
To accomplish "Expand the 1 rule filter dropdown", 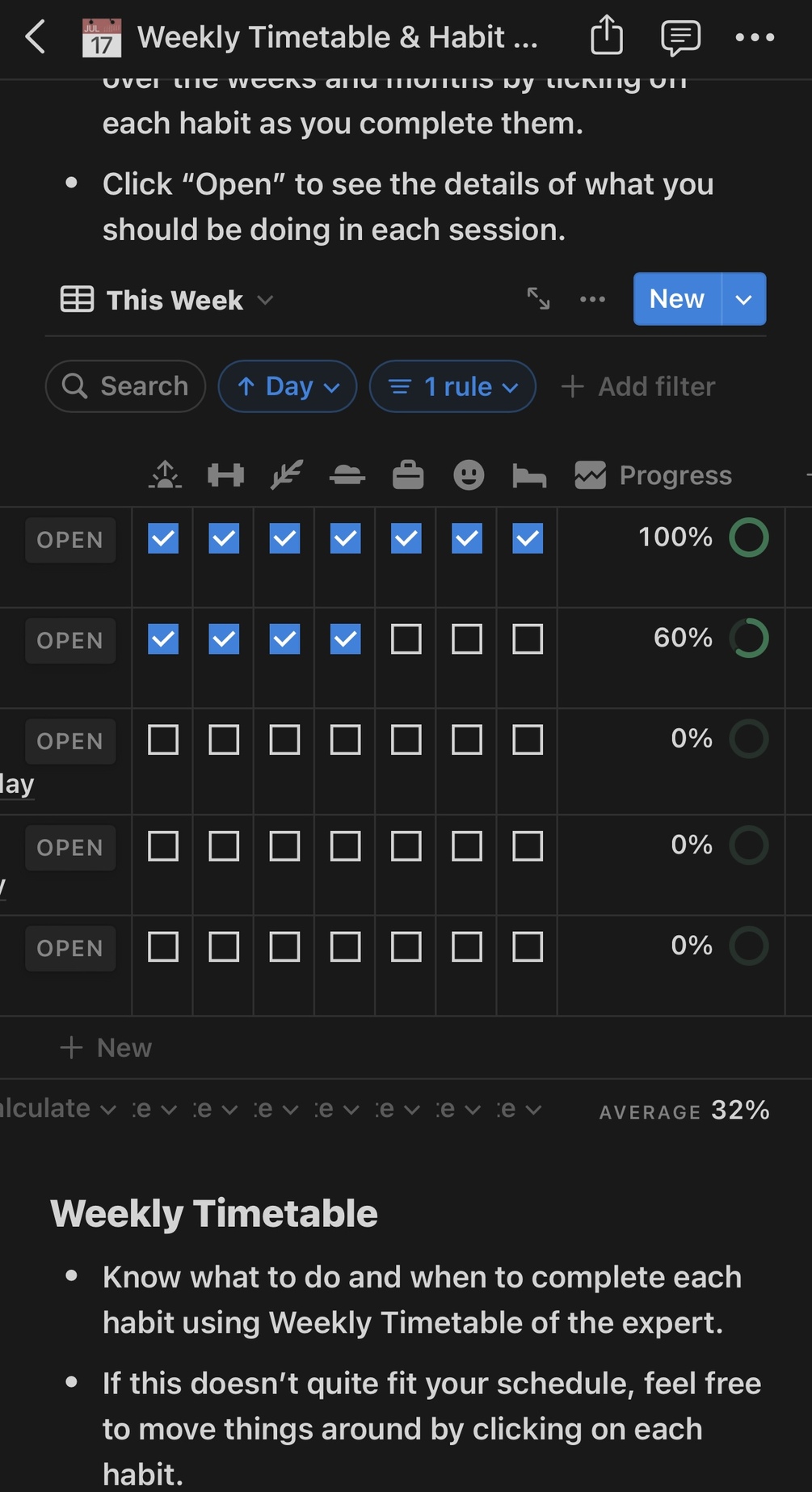I will [452, 386].
